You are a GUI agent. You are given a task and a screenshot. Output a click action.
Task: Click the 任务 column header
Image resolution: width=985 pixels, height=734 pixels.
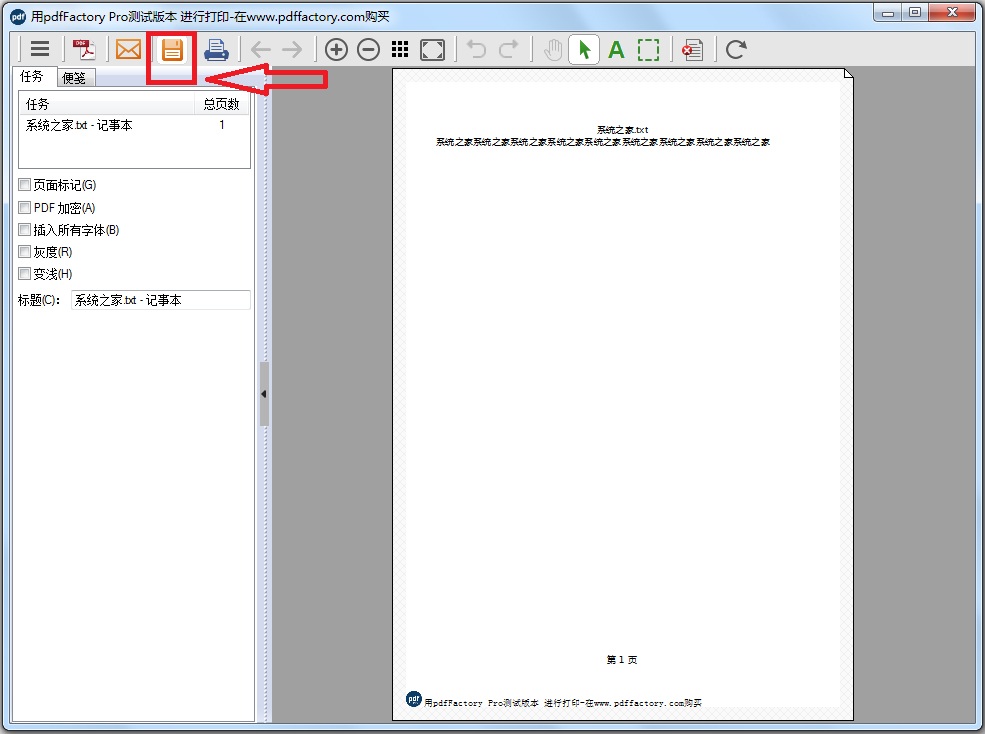click(107, 104)
